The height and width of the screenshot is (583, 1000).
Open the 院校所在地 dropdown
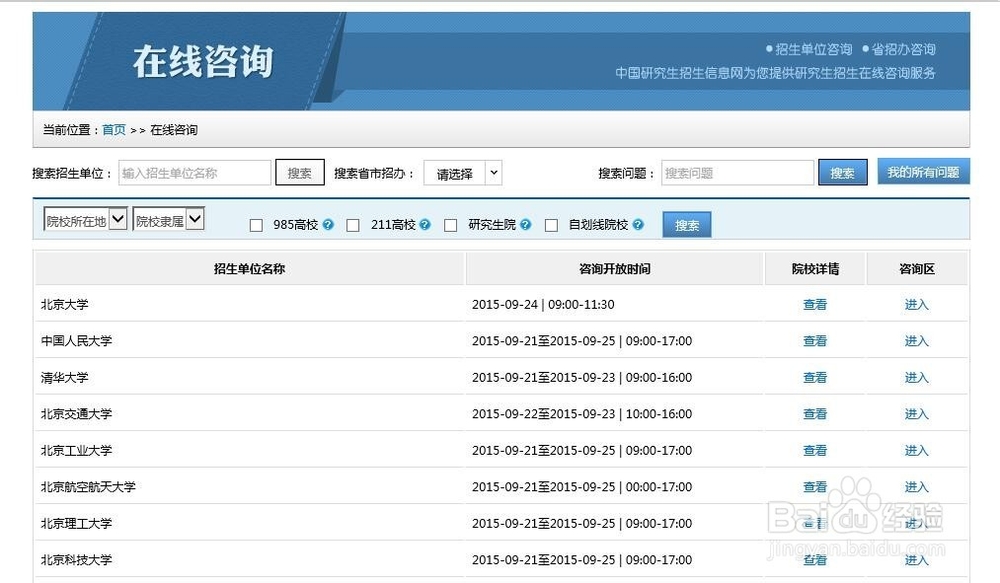[85, 220]
